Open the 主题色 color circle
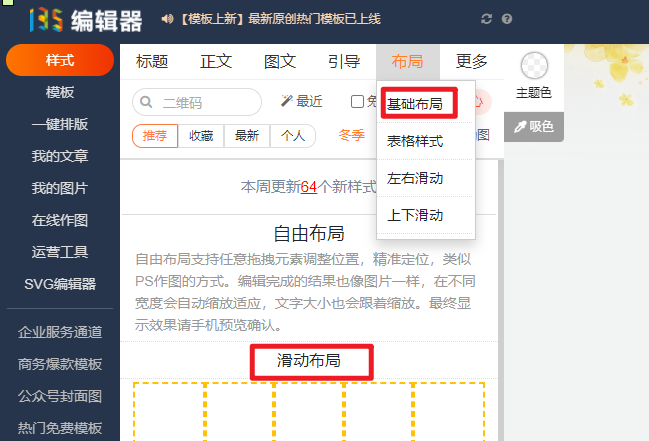 (534, 65)
